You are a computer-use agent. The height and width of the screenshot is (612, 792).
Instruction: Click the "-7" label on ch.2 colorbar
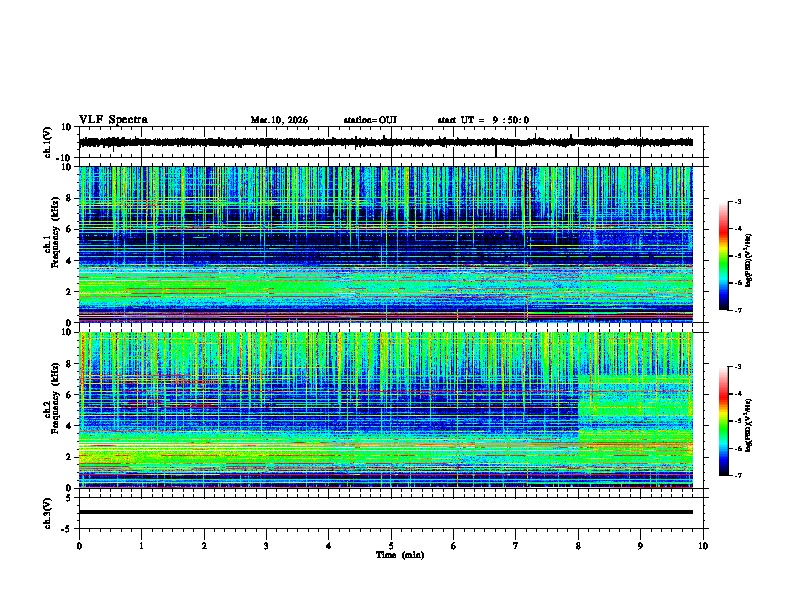(737, 475)
